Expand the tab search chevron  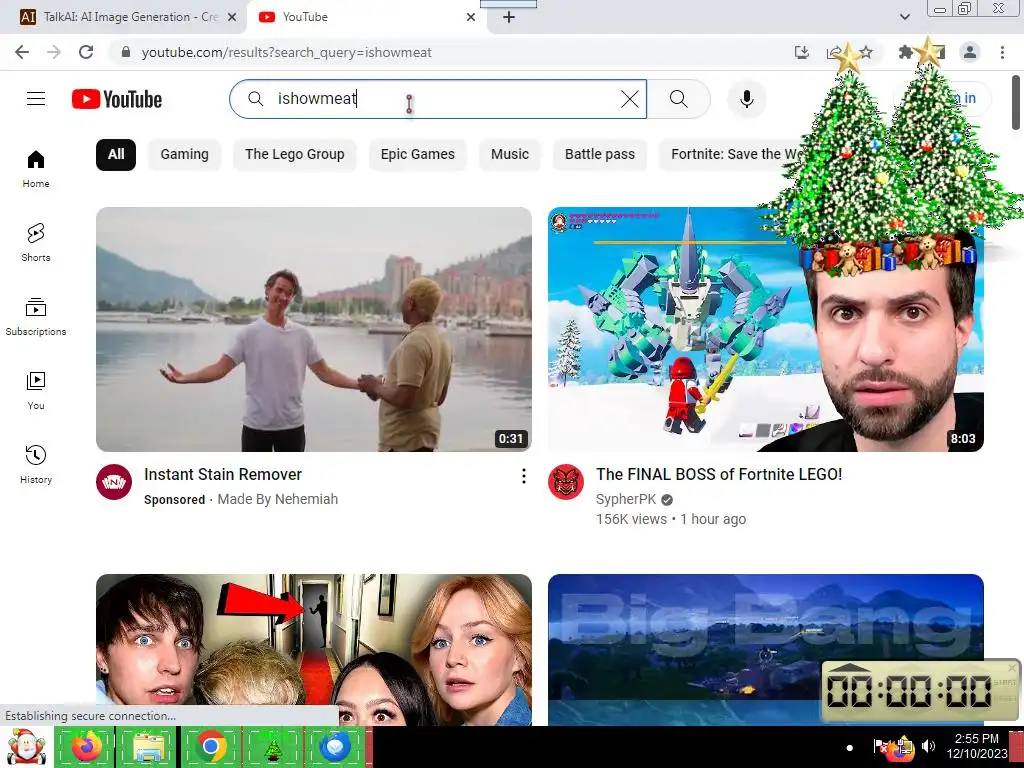click(x=904, y=17)
